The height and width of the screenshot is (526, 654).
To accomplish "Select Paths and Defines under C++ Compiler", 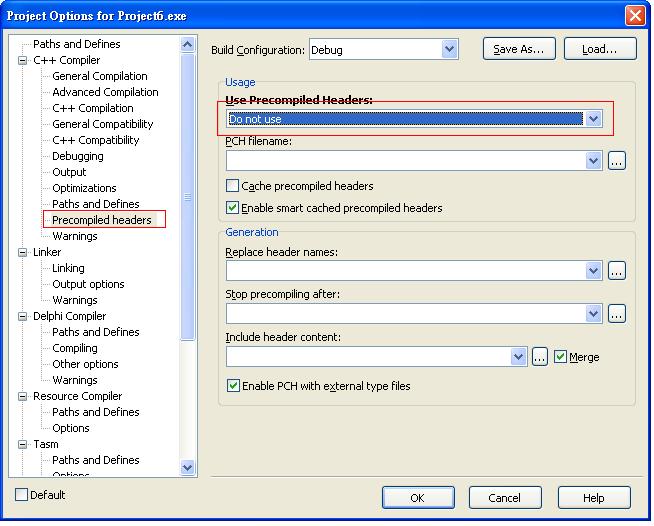I will (96, 204).
